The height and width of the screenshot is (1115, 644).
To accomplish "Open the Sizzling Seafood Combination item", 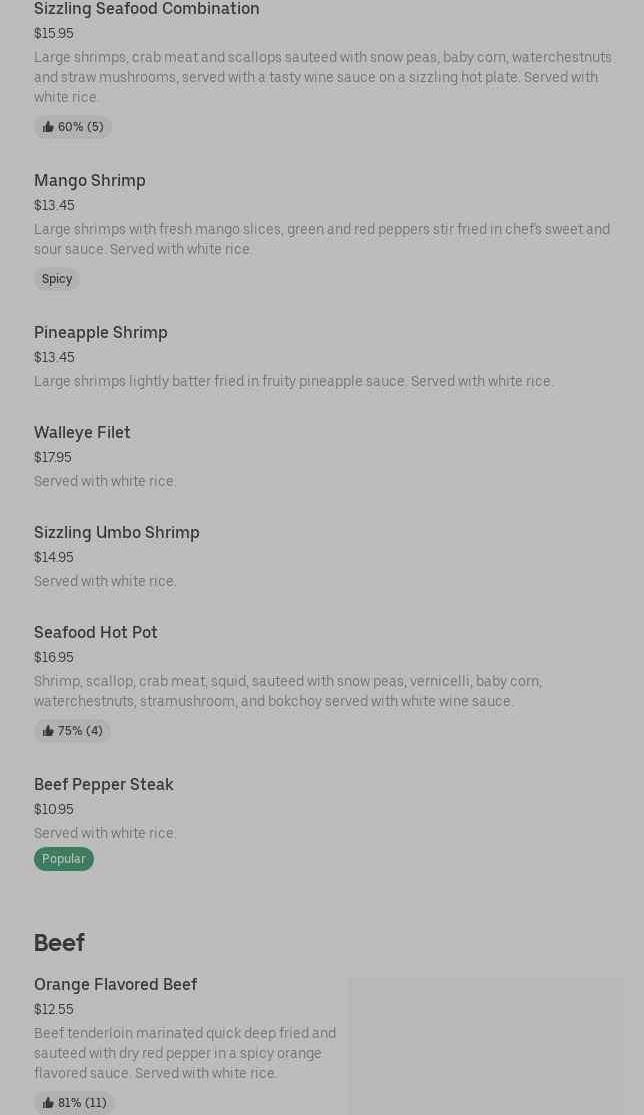I will (147, 9).
